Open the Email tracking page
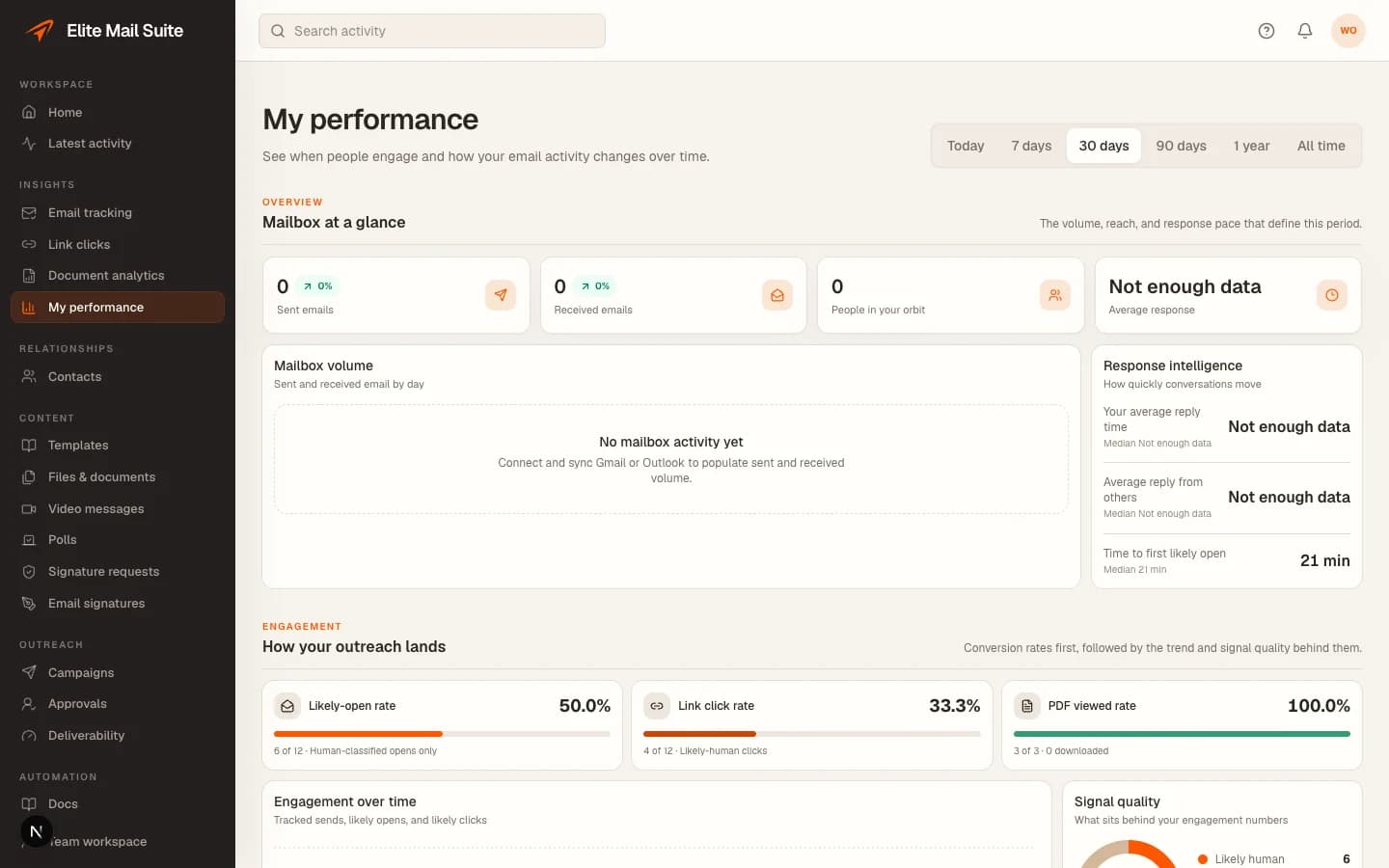Screen dimensions: 1389x868 point(118,213)
